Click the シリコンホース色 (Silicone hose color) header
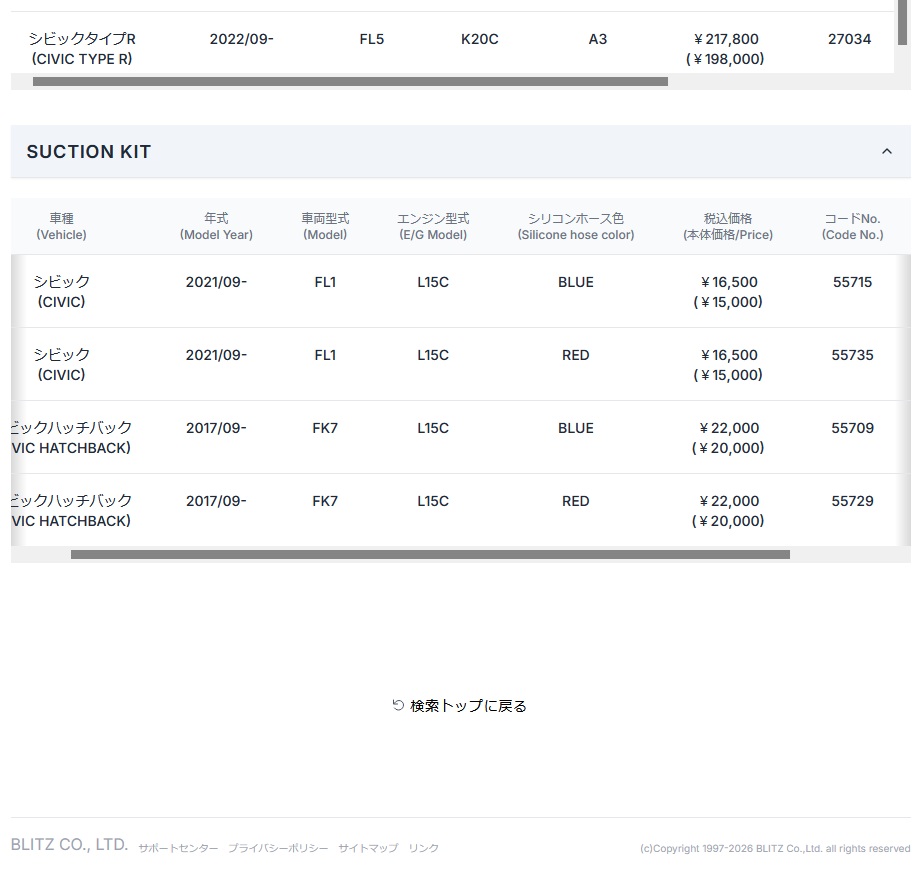The height and width of the screenshot is (881, 923). pos(576,227)
